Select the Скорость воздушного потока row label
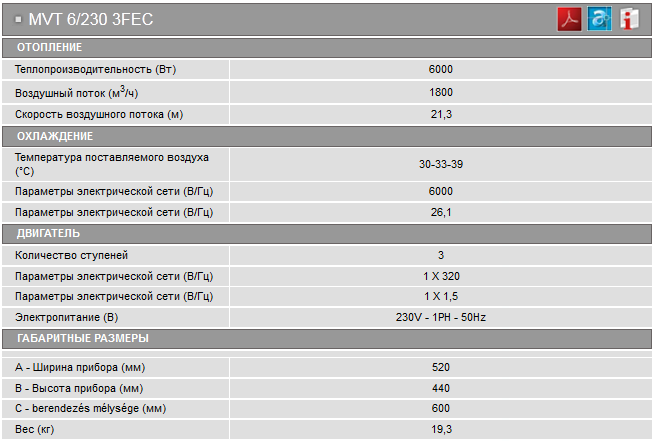The height and width of the screenshot is (442, 654). coord(99,114)
